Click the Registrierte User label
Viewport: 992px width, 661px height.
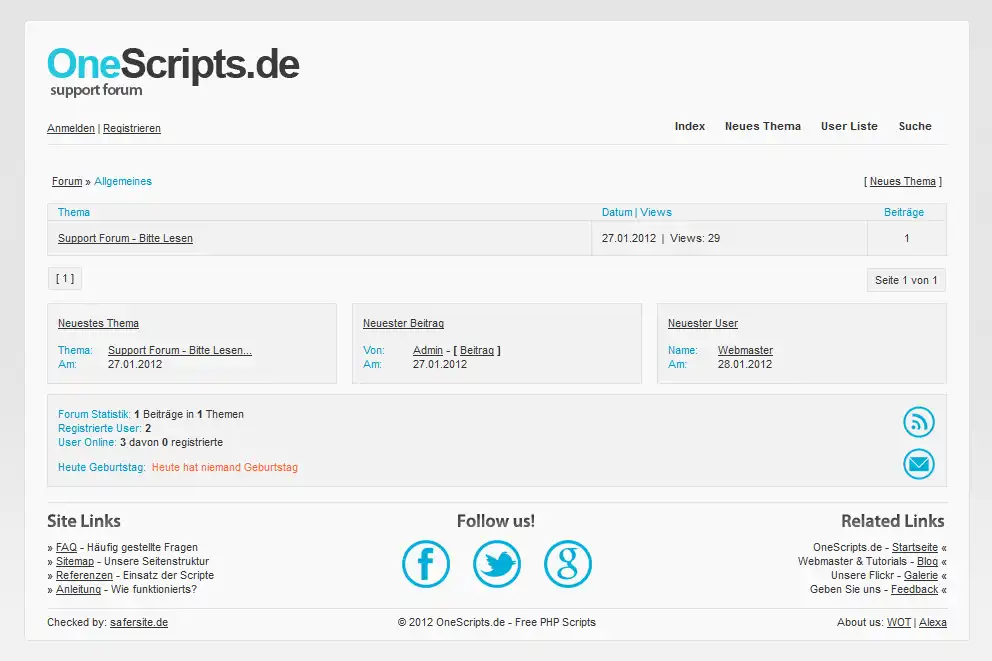(x=100, y=428)
